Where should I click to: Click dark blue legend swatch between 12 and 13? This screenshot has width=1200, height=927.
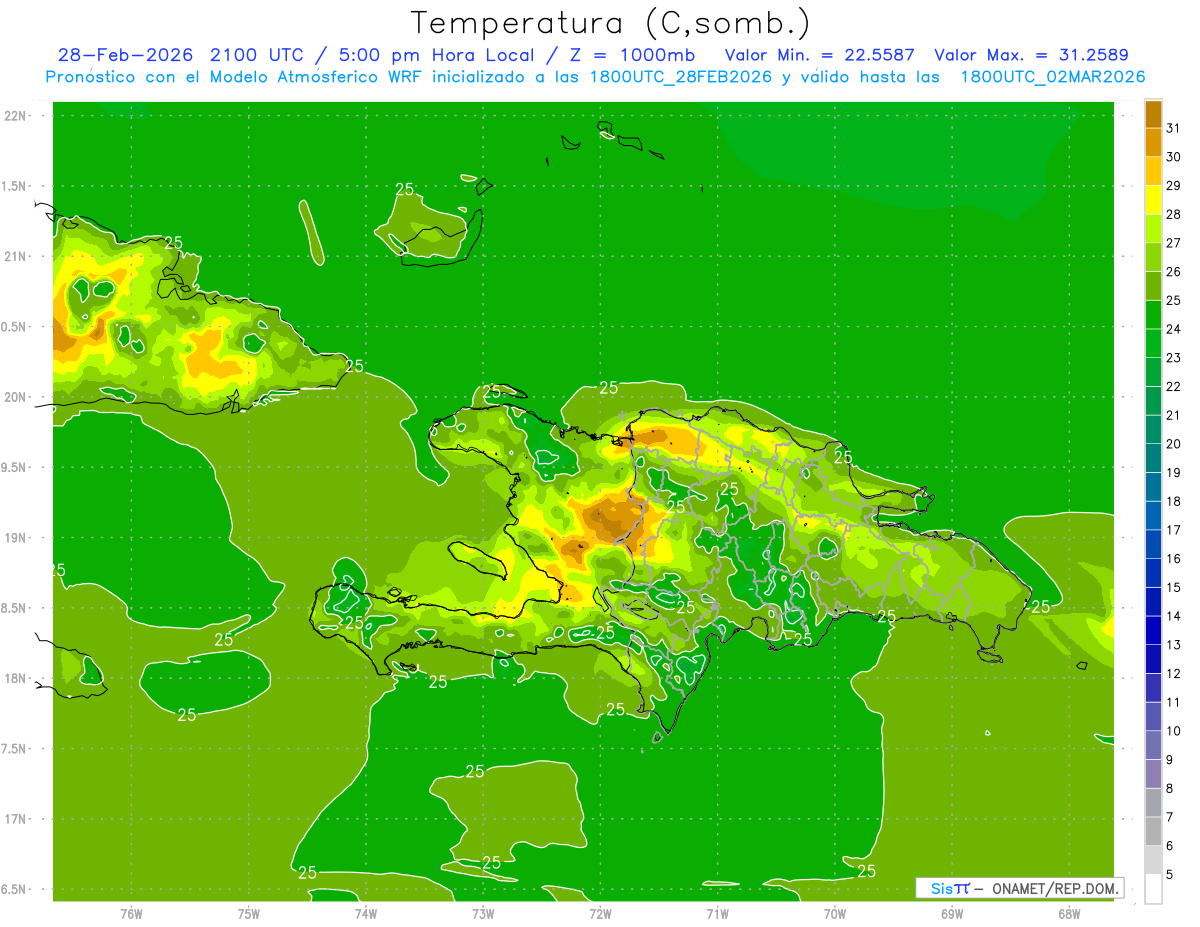tap(1153, 659)
